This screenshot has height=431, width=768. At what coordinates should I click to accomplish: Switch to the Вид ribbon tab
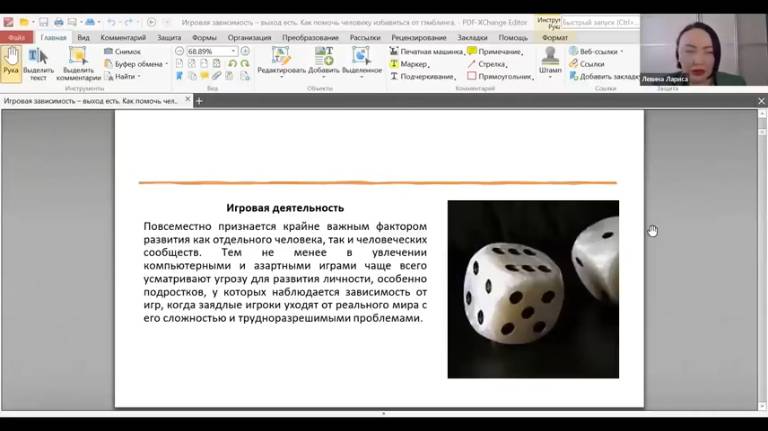(83, 37)
